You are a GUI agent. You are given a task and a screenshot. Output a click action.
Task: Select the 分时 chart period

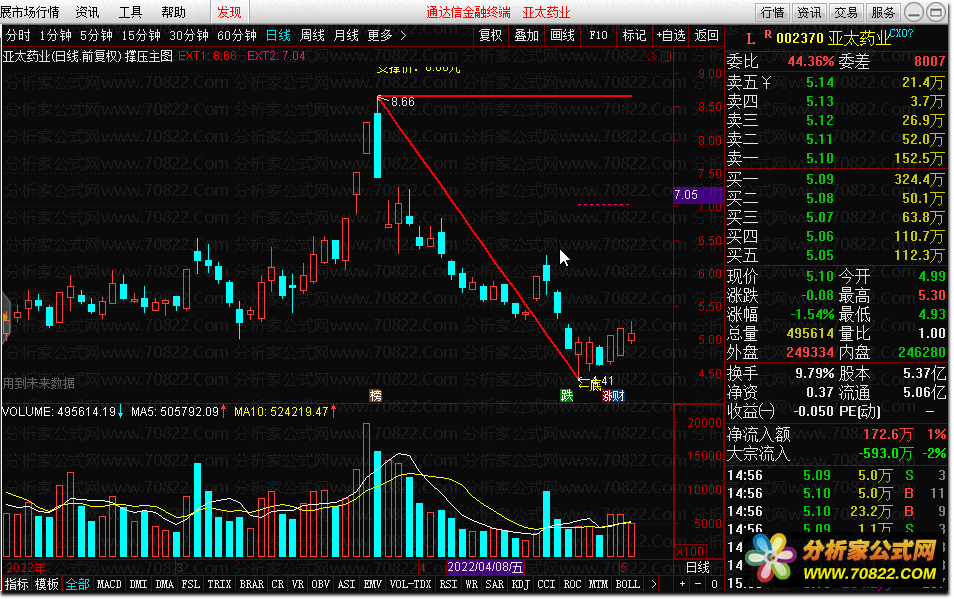coord(18,36)
